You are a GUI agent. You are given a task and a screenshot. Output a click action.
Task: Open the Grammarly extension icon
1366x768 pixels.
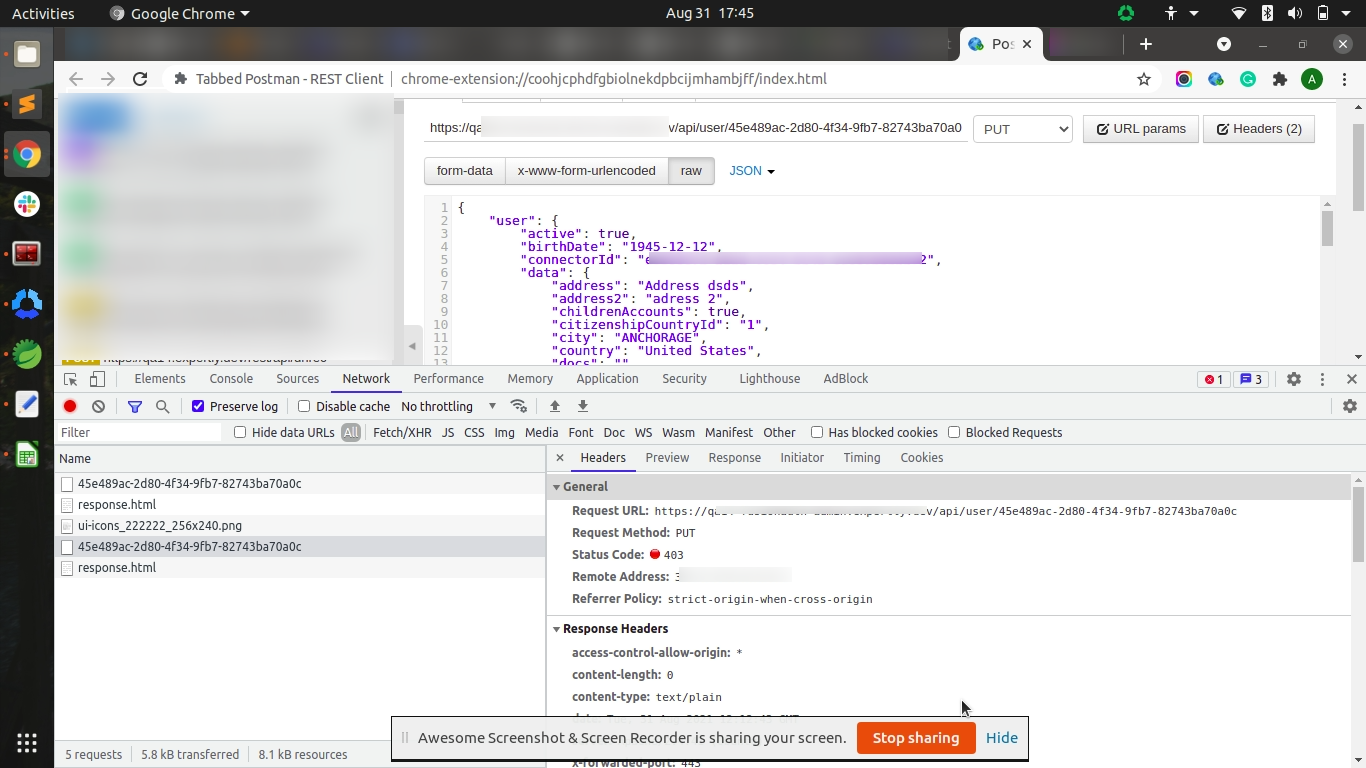1248,79
